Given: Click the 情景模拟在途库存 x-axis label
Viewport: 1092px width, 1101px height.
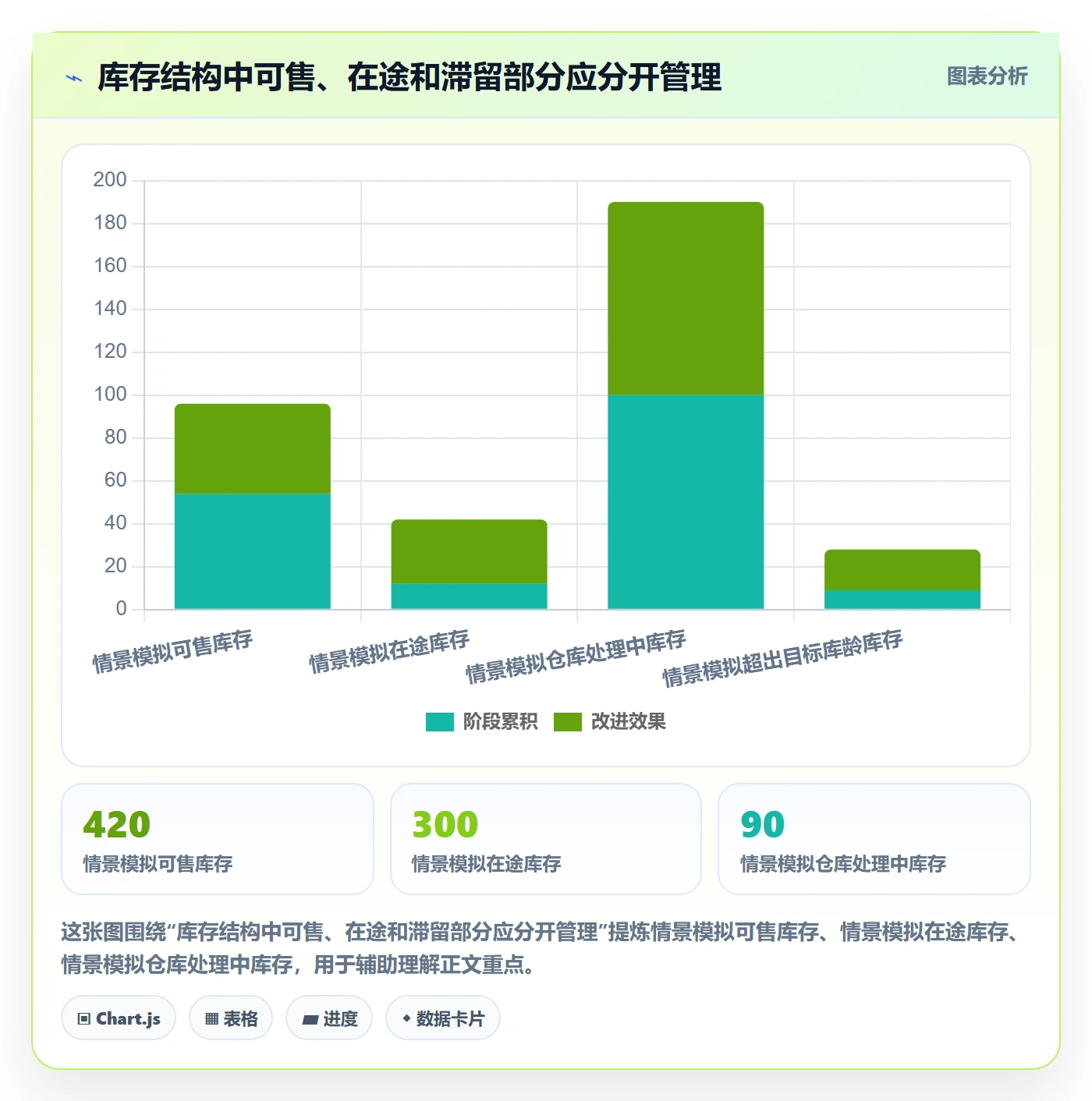Looking at the screenshot, I should (389, 651).
